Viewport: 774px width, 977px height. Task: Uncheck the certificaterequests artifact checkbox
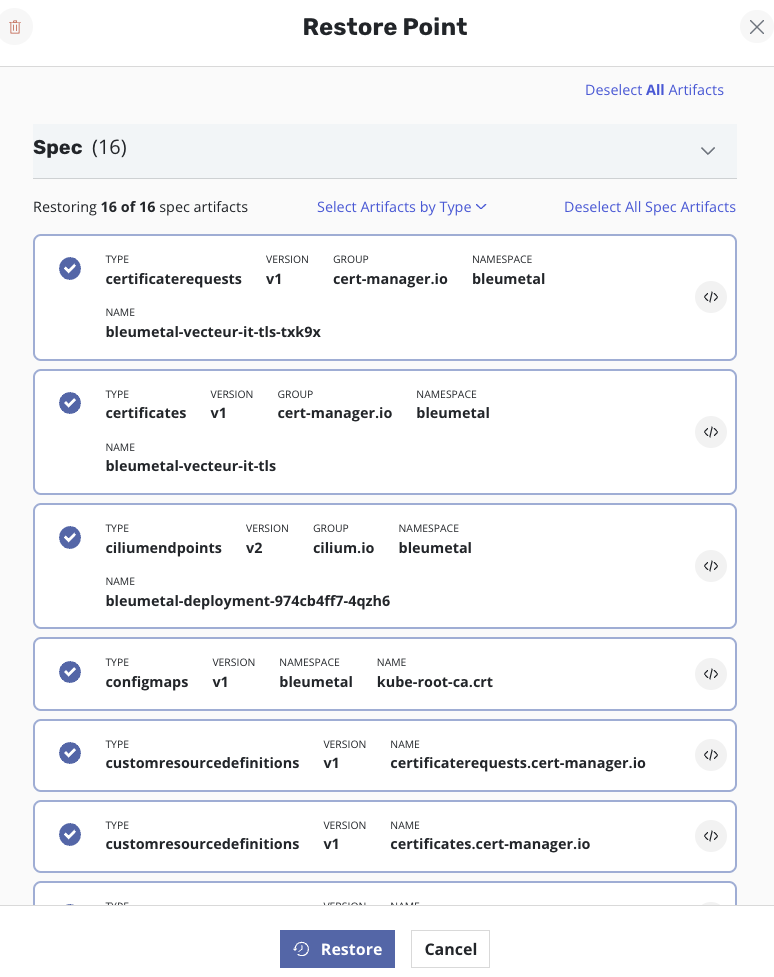tap(70, 269)
